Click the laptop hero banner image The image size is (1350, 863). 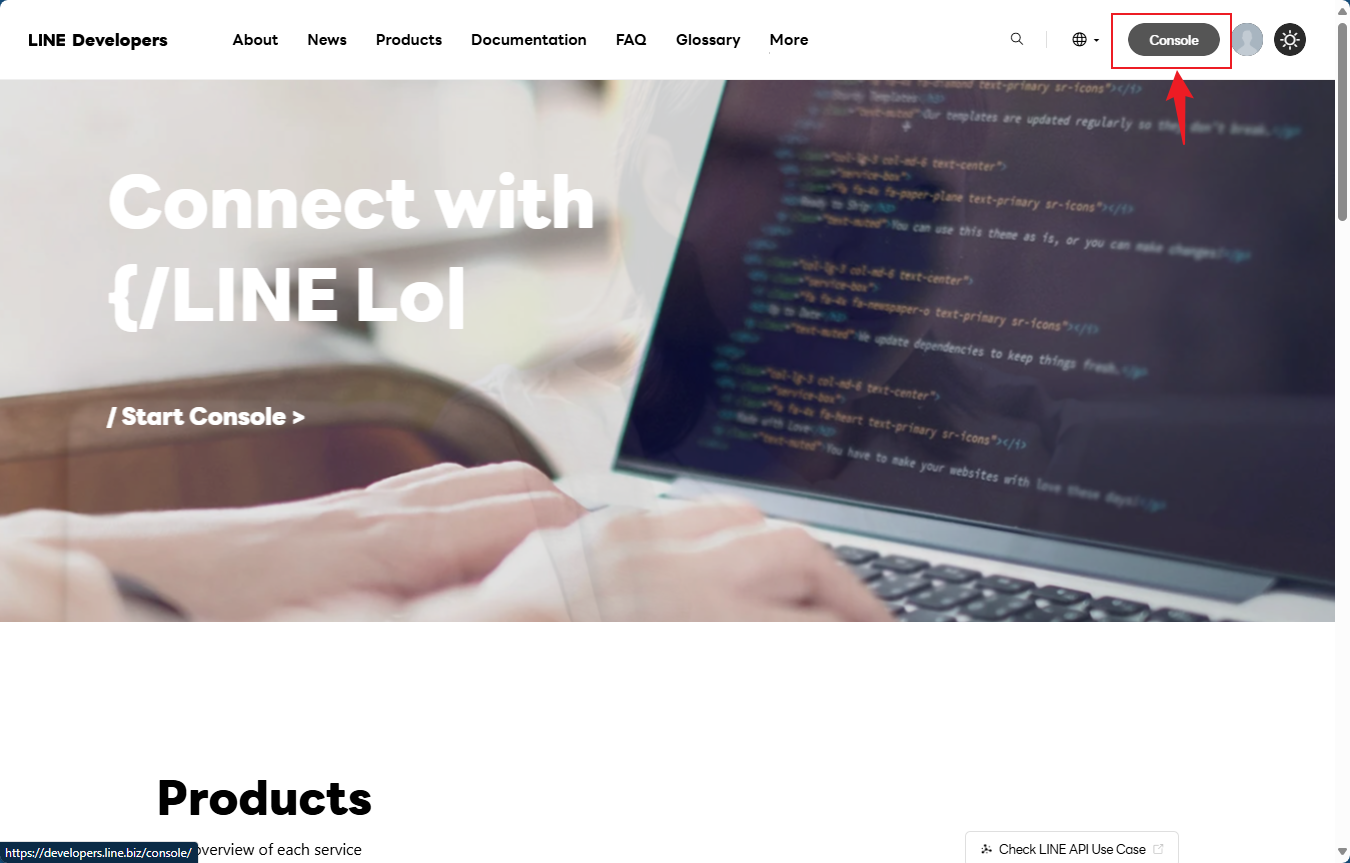[x=667, y=350]
